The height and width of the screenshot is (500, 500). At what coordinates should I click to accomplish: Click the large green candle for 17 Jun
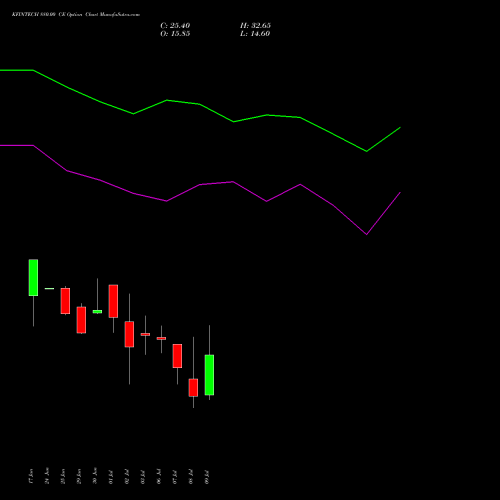tap(33, 277)
